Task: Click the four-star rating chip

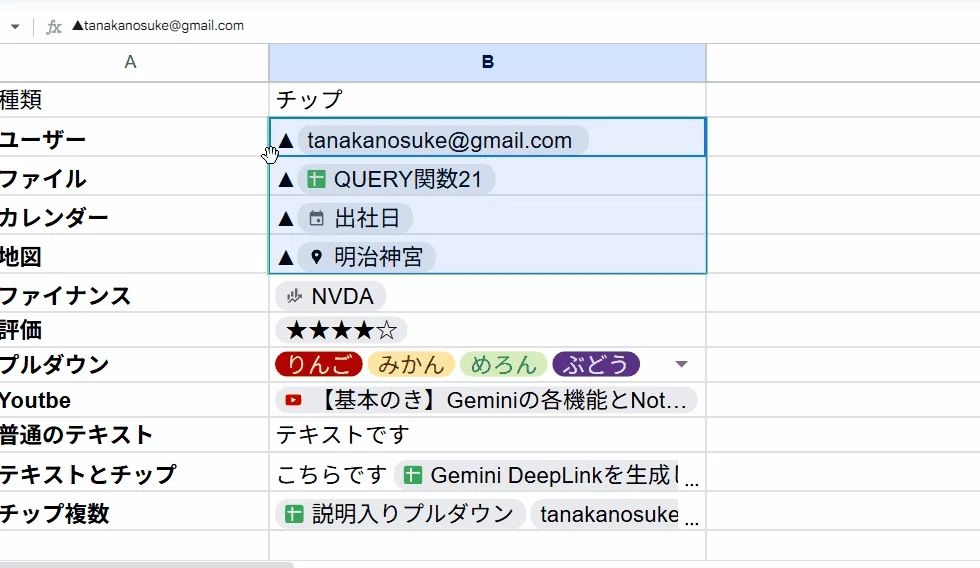Action: [x=341, y=330]
